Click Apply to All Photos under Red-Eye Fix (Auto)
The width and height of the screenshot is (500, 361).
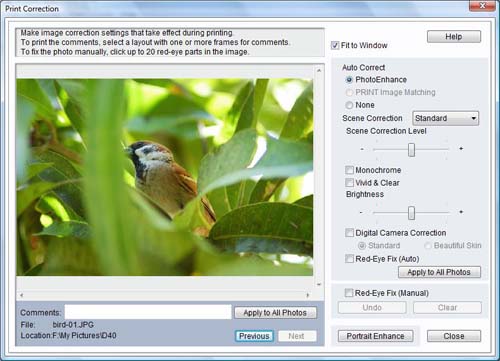point(439,272)
